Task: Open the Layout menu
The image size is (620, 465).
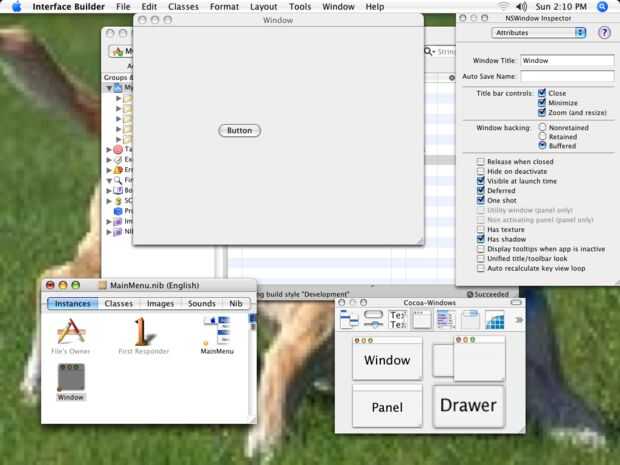Action: coord(264,7)
